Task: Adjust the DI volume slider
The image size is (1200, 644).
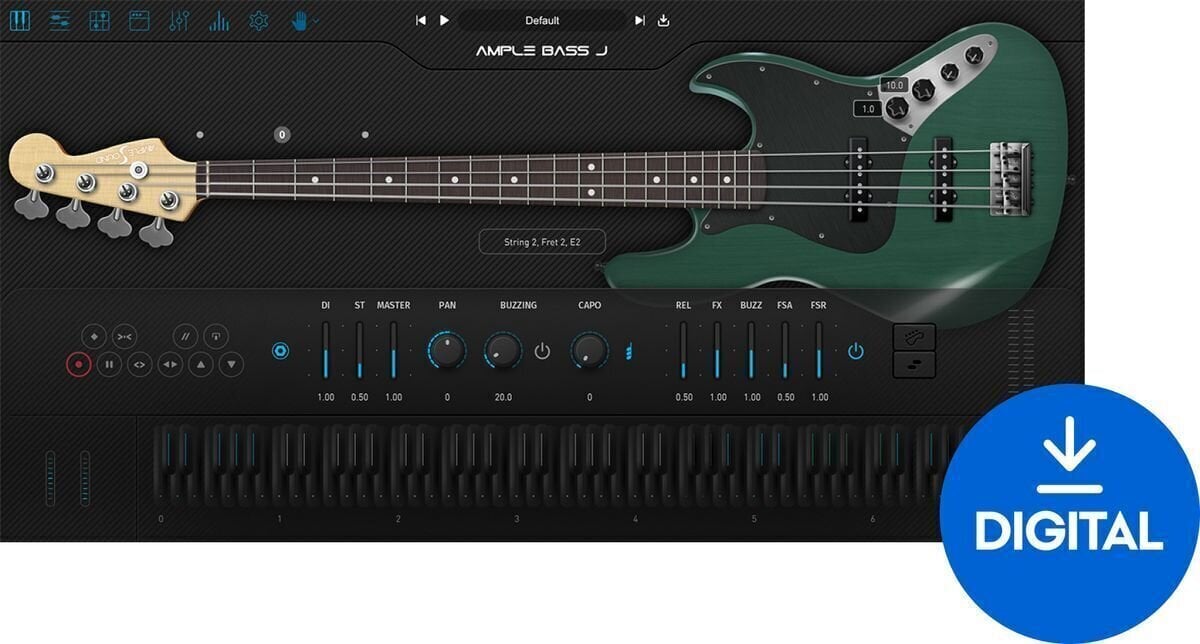Action: tap(326, 350)
